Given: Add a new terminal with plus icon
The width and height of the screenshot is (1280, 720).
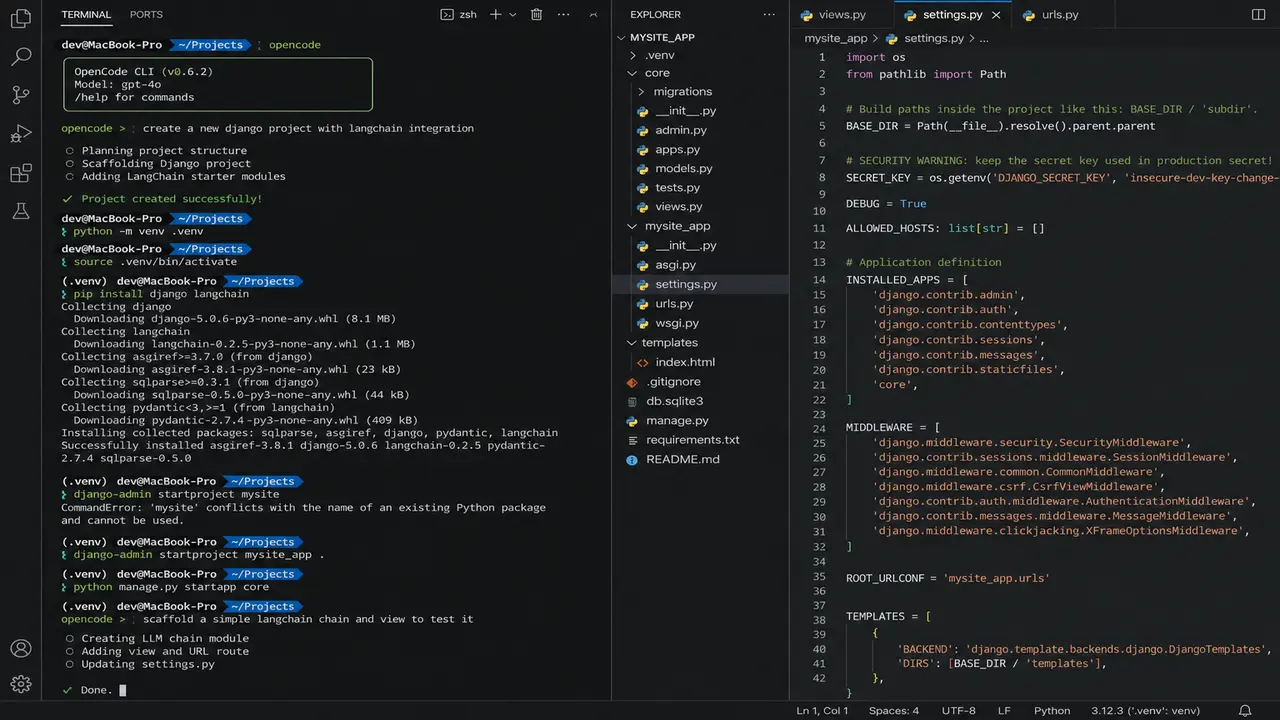Looking at the screenshot, I should coord(495,14).
